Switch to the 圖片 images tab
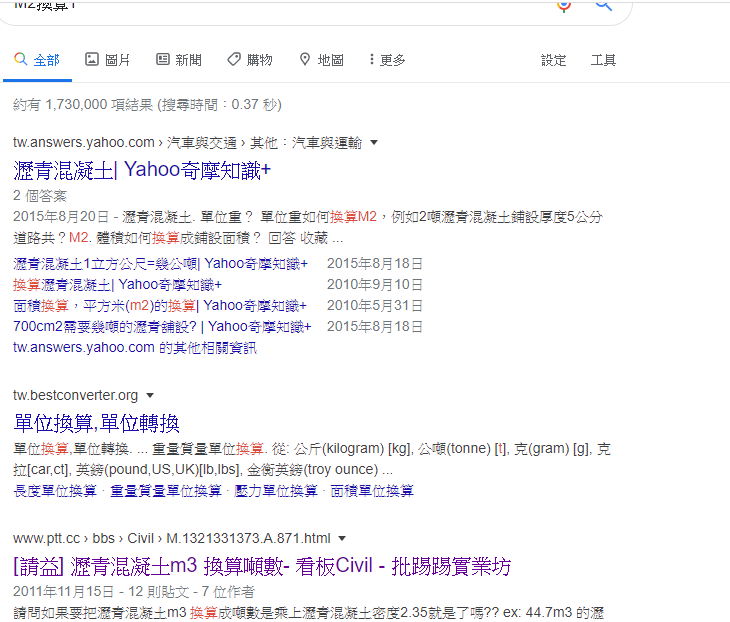 [108, 60]
